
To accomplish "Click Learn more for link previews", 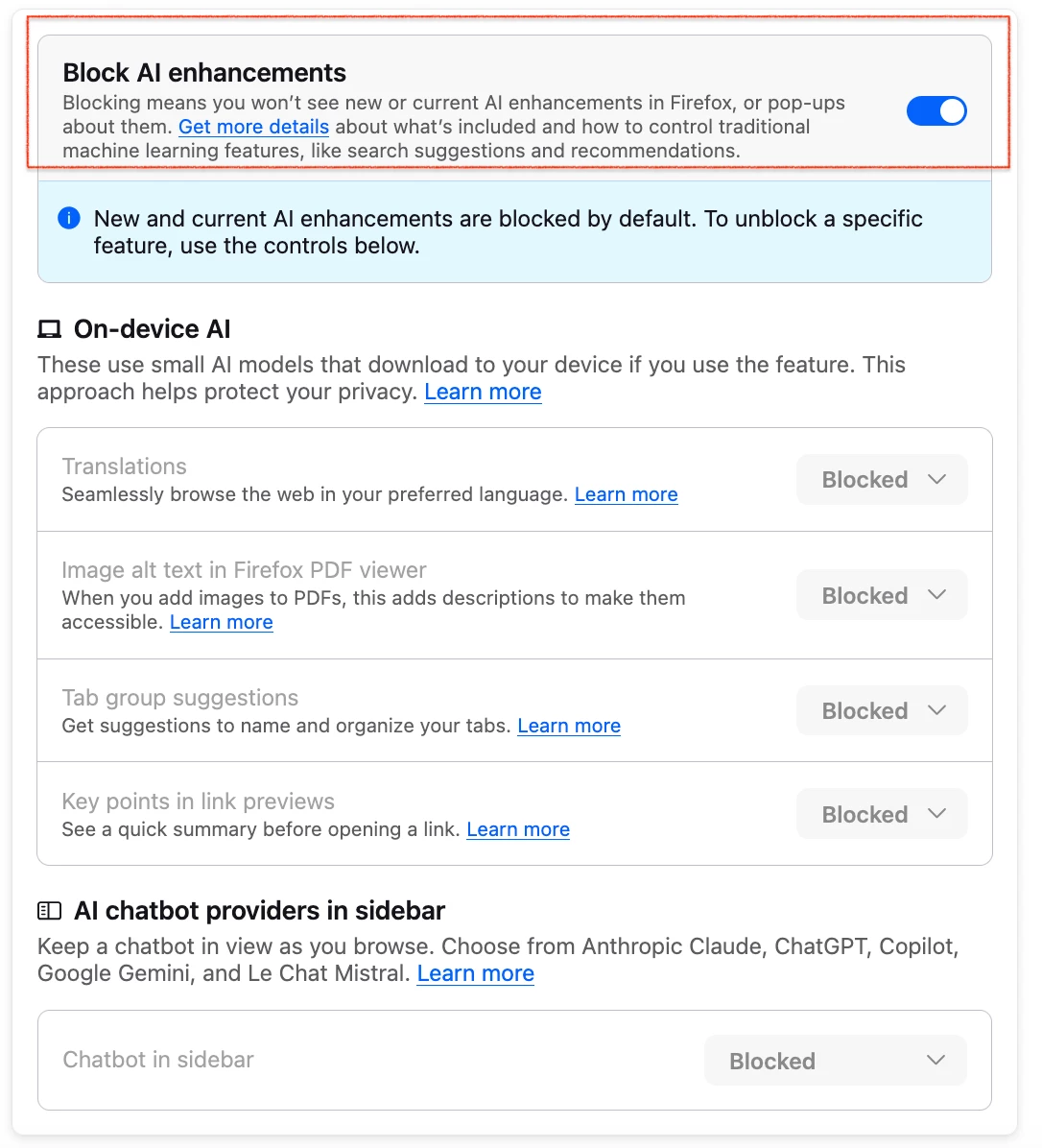I will 518,829.
